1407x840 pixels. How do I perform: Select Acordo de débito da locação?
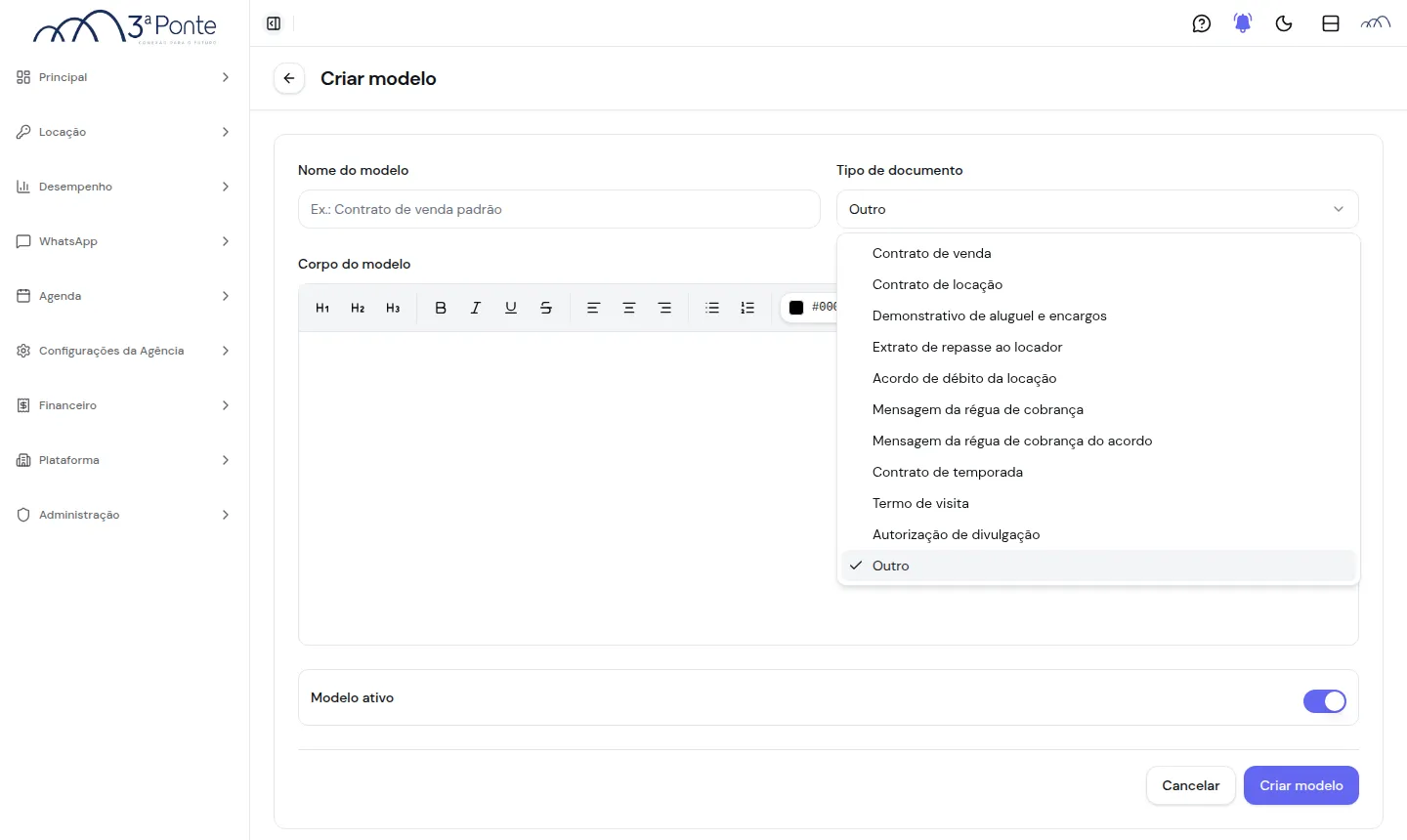(1098, 378)
